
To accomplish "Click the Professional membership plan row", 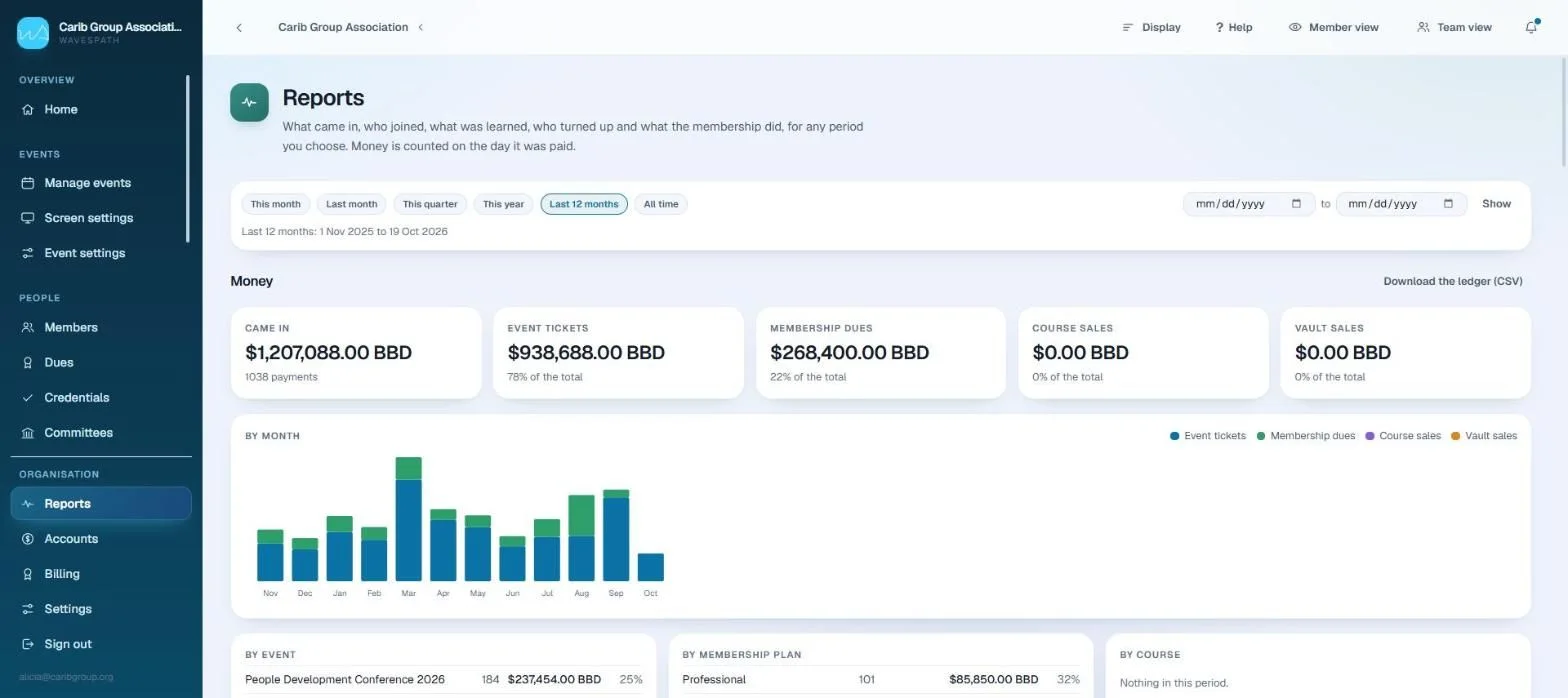I will (881, 680).
